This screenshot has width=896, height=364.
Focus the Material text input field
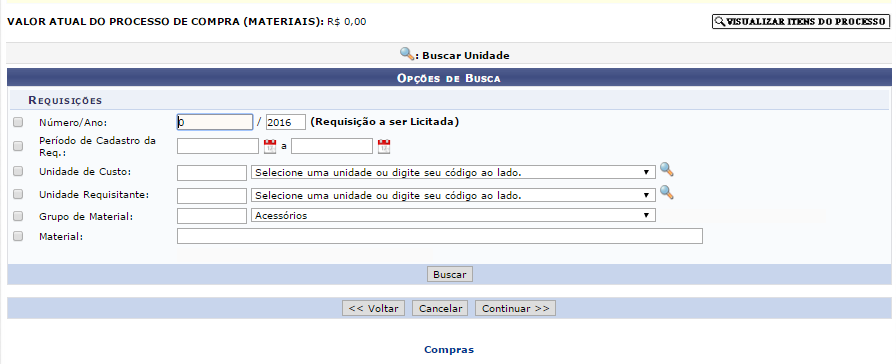coord(439,236)
